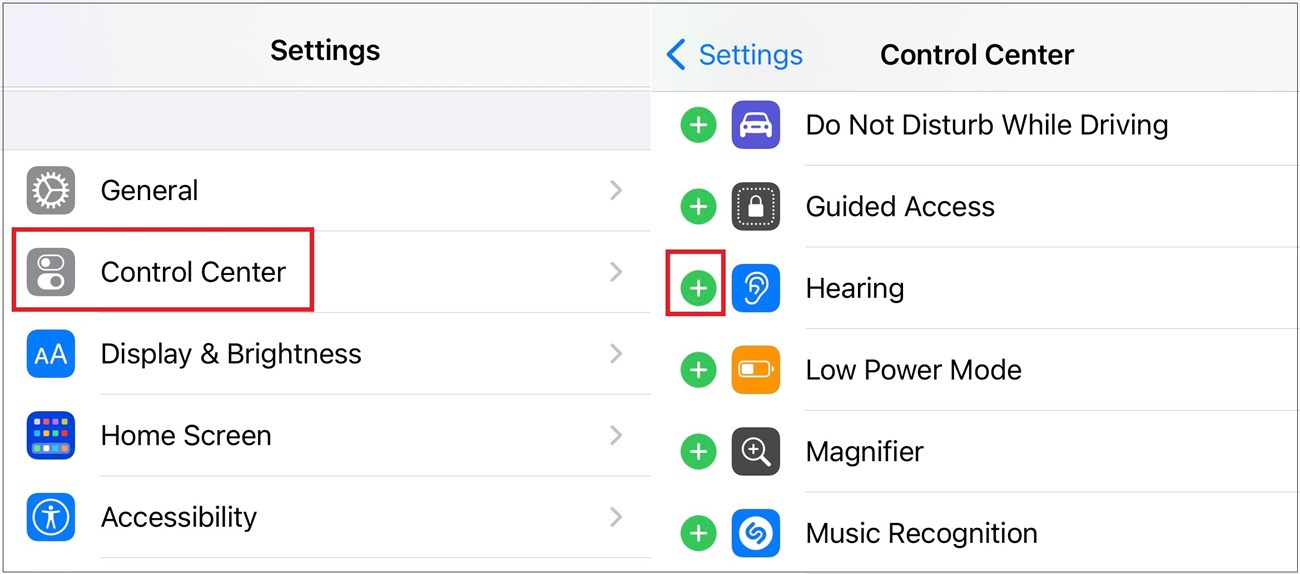Tap the Control Center switches icon

tap(50, 272)
